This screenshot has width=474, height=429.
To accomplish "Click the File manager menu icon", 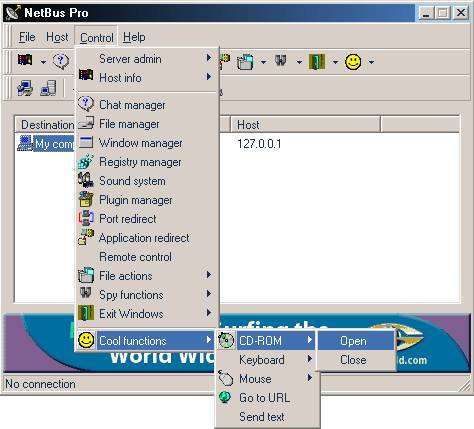I will pyautogui.click(x=86, y=123).
